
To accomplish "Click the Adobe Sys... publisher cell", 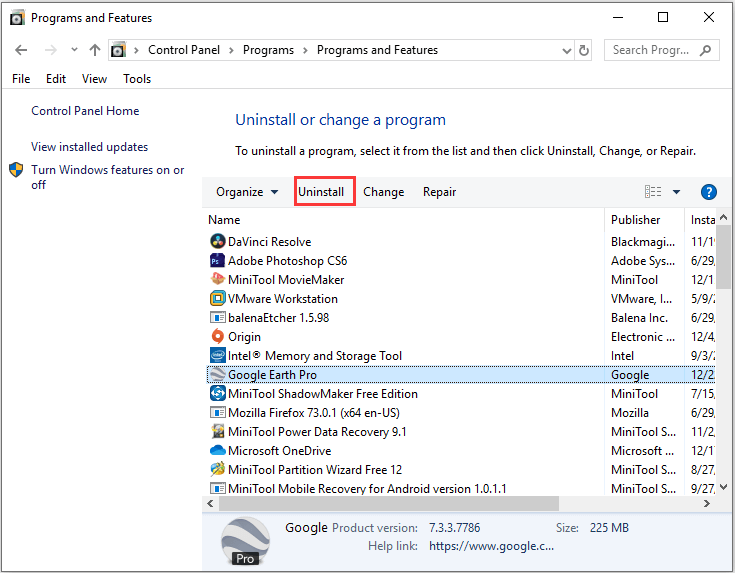I will click(x=643, y=261).
